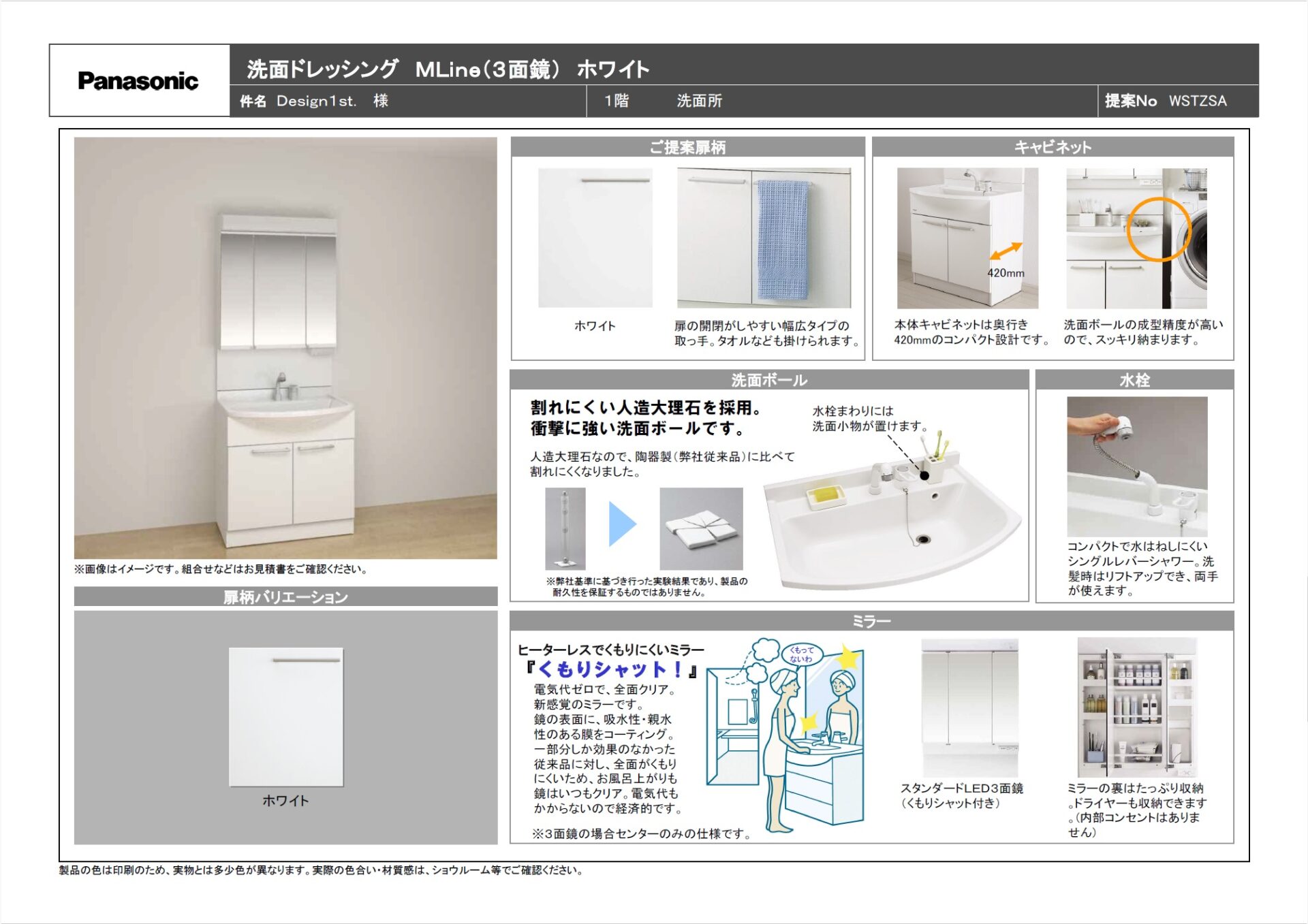Open the standard LED three-way mirror photo

pyautogui.click(x=970, y=707)
